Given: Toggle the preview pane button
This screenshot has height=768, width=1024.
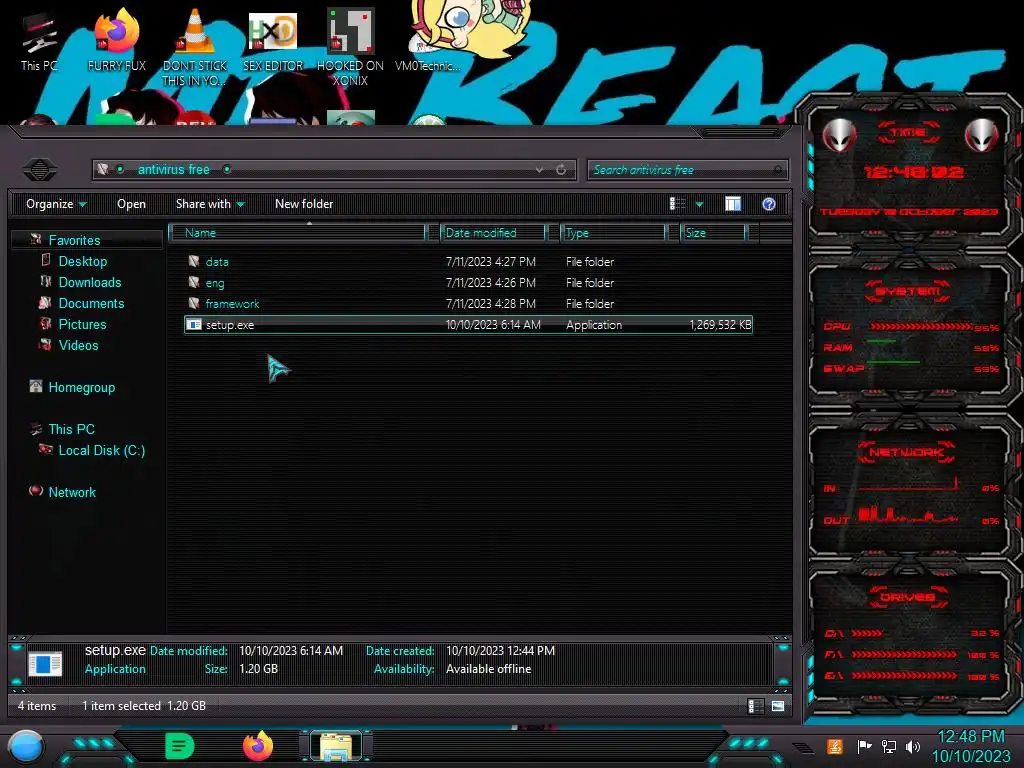Looking at the screenshot, I should (733, 204).
